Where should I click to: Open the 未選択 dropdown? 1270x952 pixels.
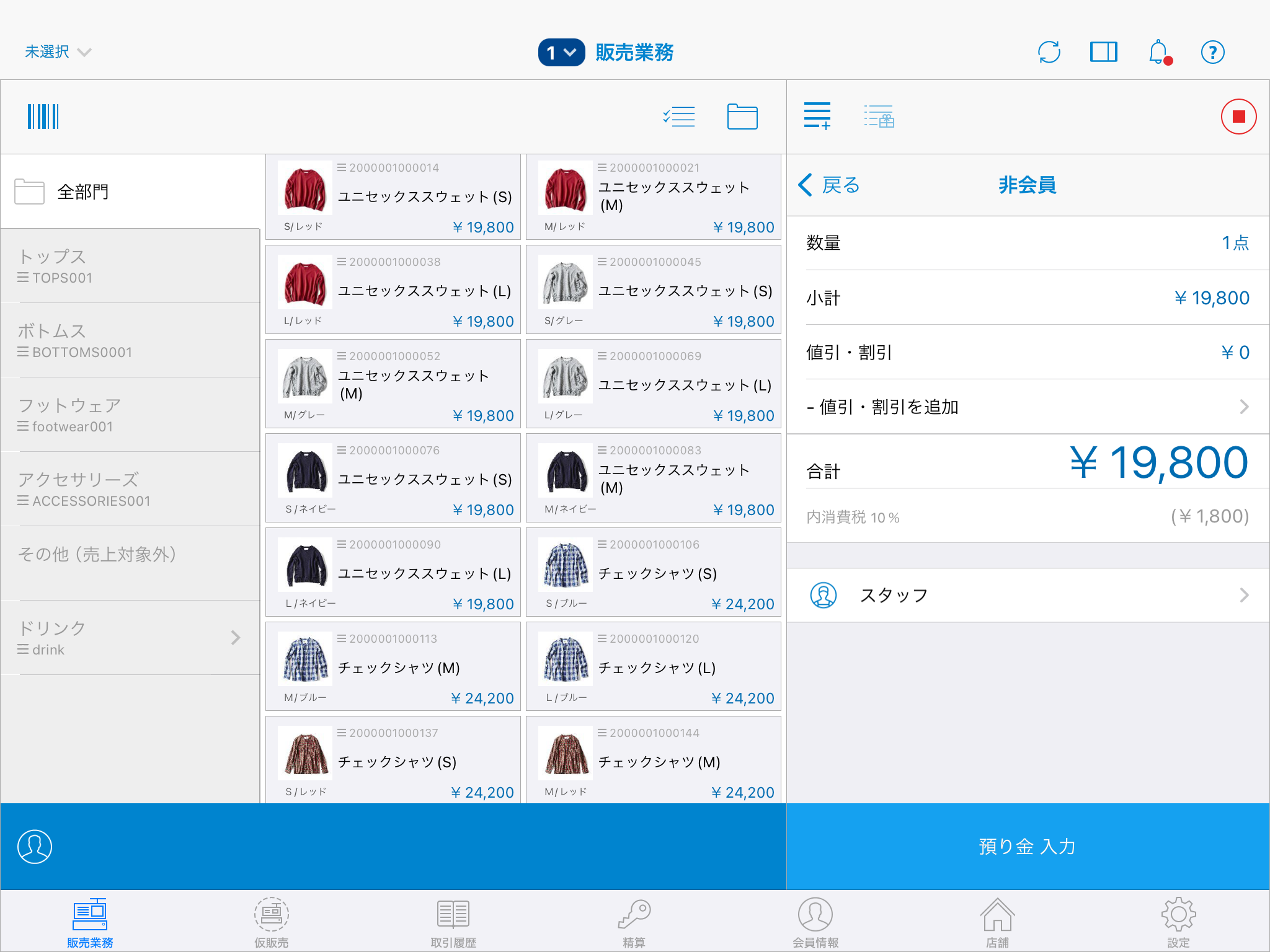click(x=58, y=52)
